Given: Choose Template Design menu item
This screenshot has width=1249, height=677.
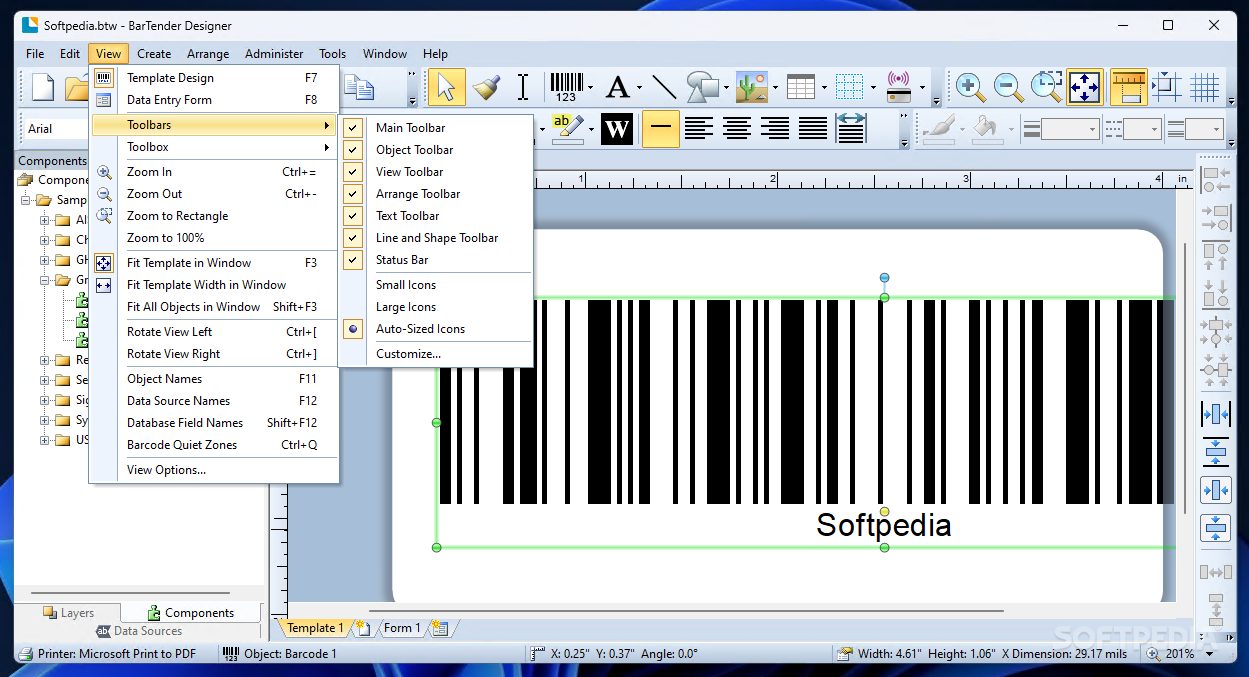Looking at the screenshot, I should [x=214, y=78].
